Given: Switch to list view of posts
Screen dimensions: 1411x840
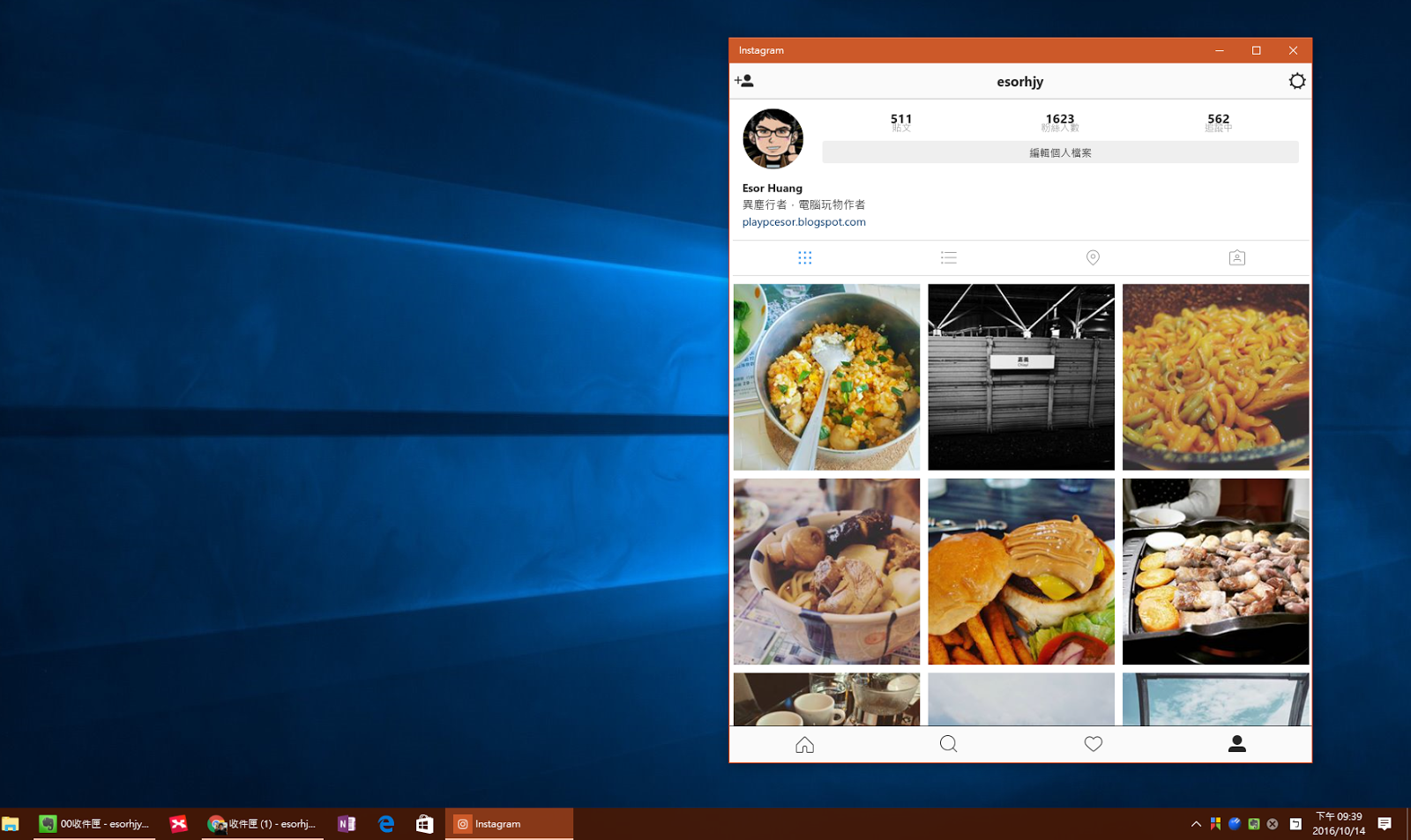Looking at the screenshot, I should (949, 257).
